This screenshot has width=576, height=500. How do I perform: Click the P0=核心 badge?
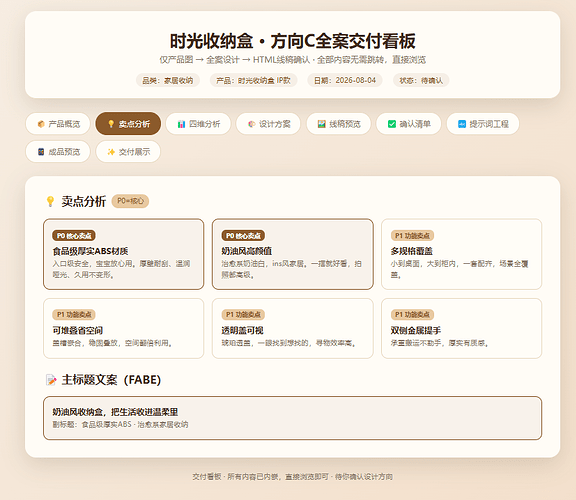(130, 201)
